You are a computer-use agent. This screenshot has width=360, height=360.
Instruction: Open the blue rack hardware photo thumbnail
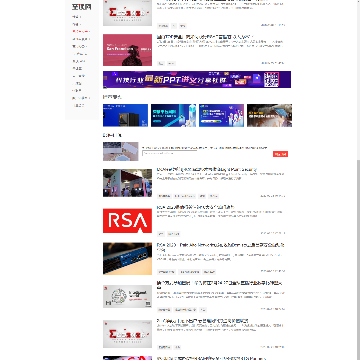127,259
